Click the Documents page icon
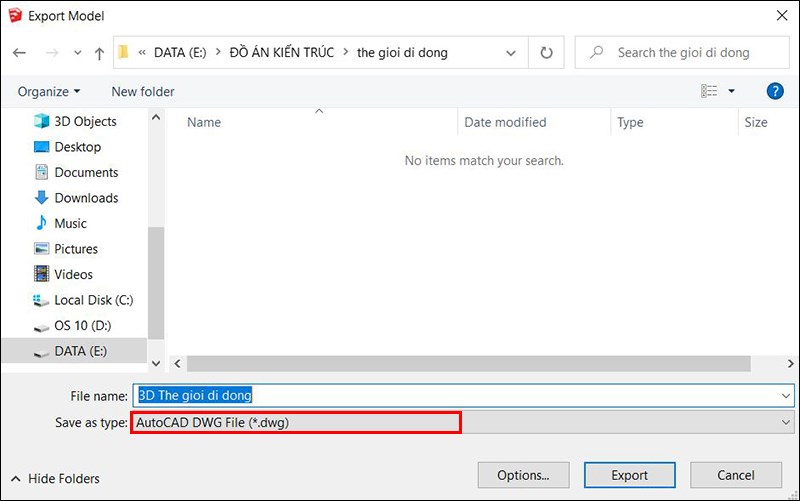The image size is (800, 501). (41, 172)
